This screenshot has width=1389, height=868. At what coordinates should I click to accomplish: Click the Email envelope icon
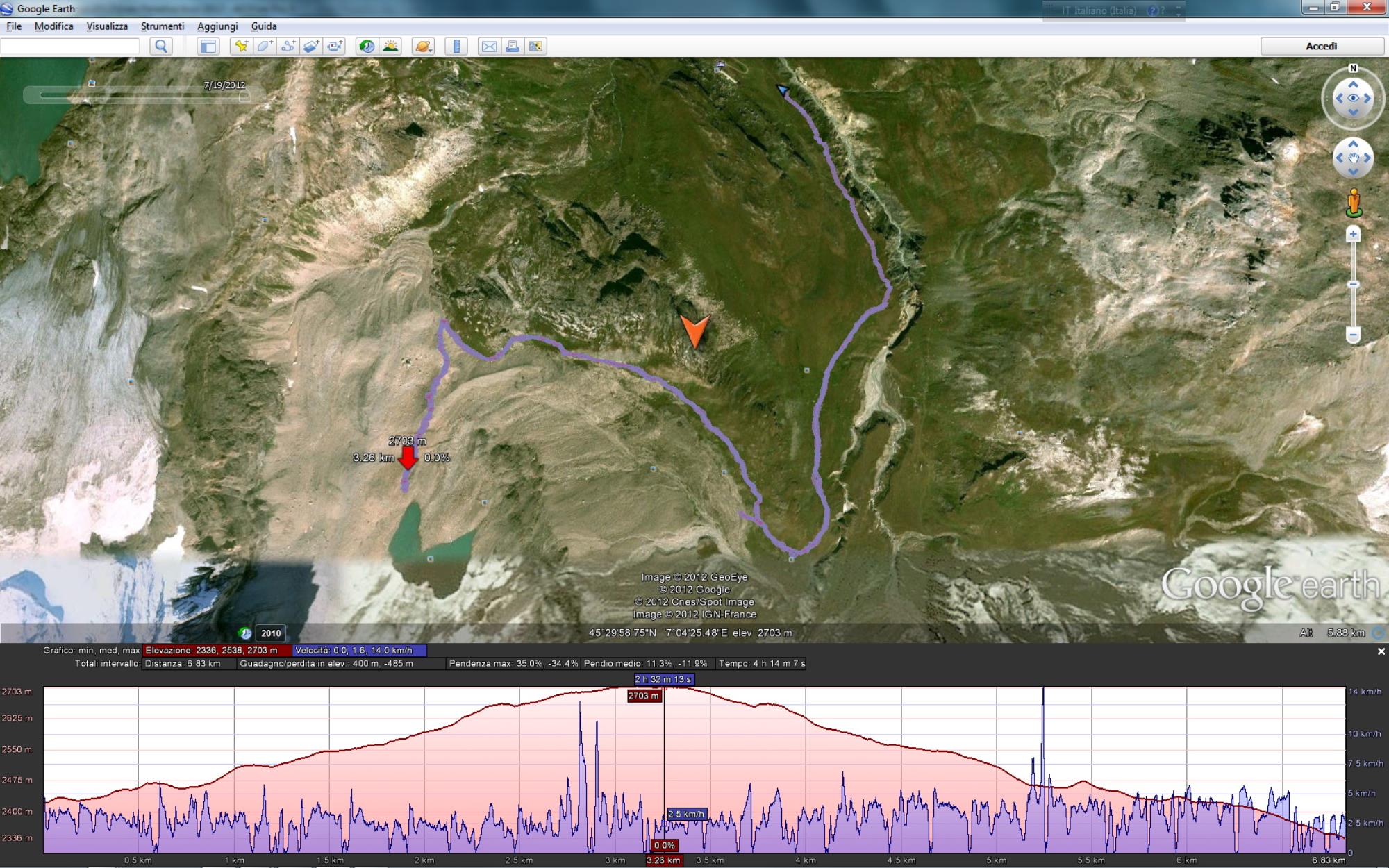point(489,47)
